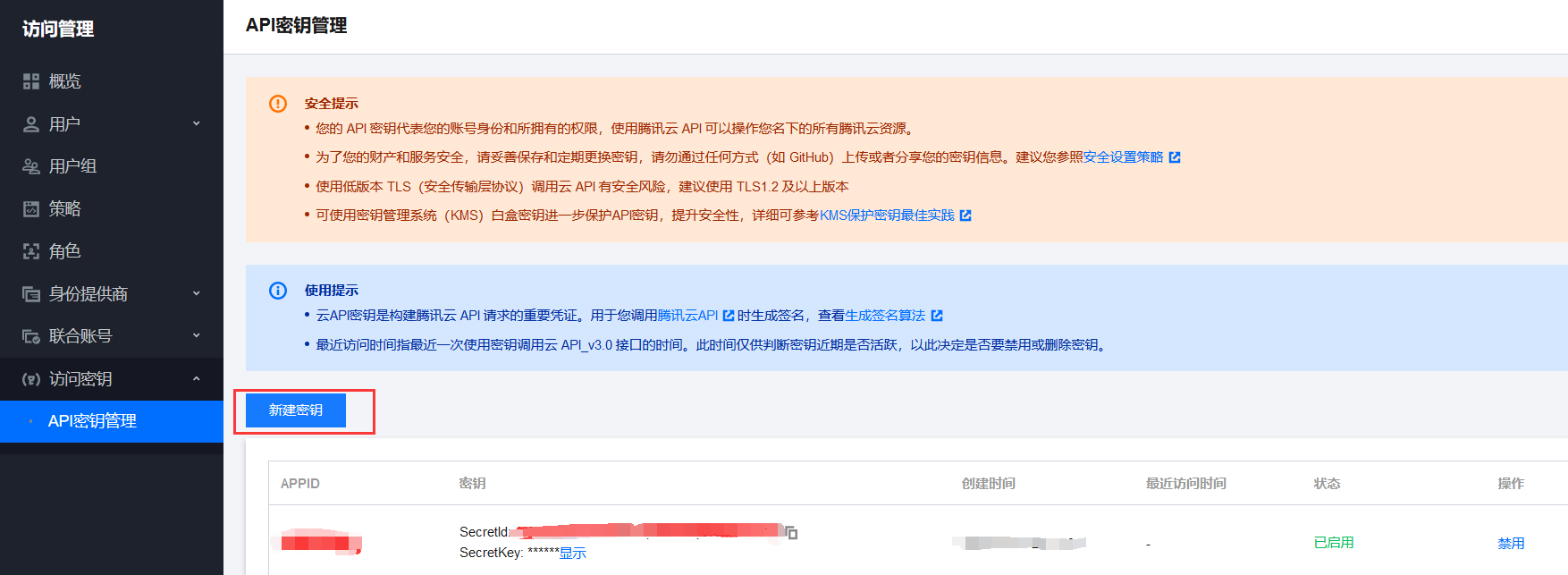The image size is (1568, 575).
Task: Click the 策略 policy icon
Action: (x=31, y=209)
